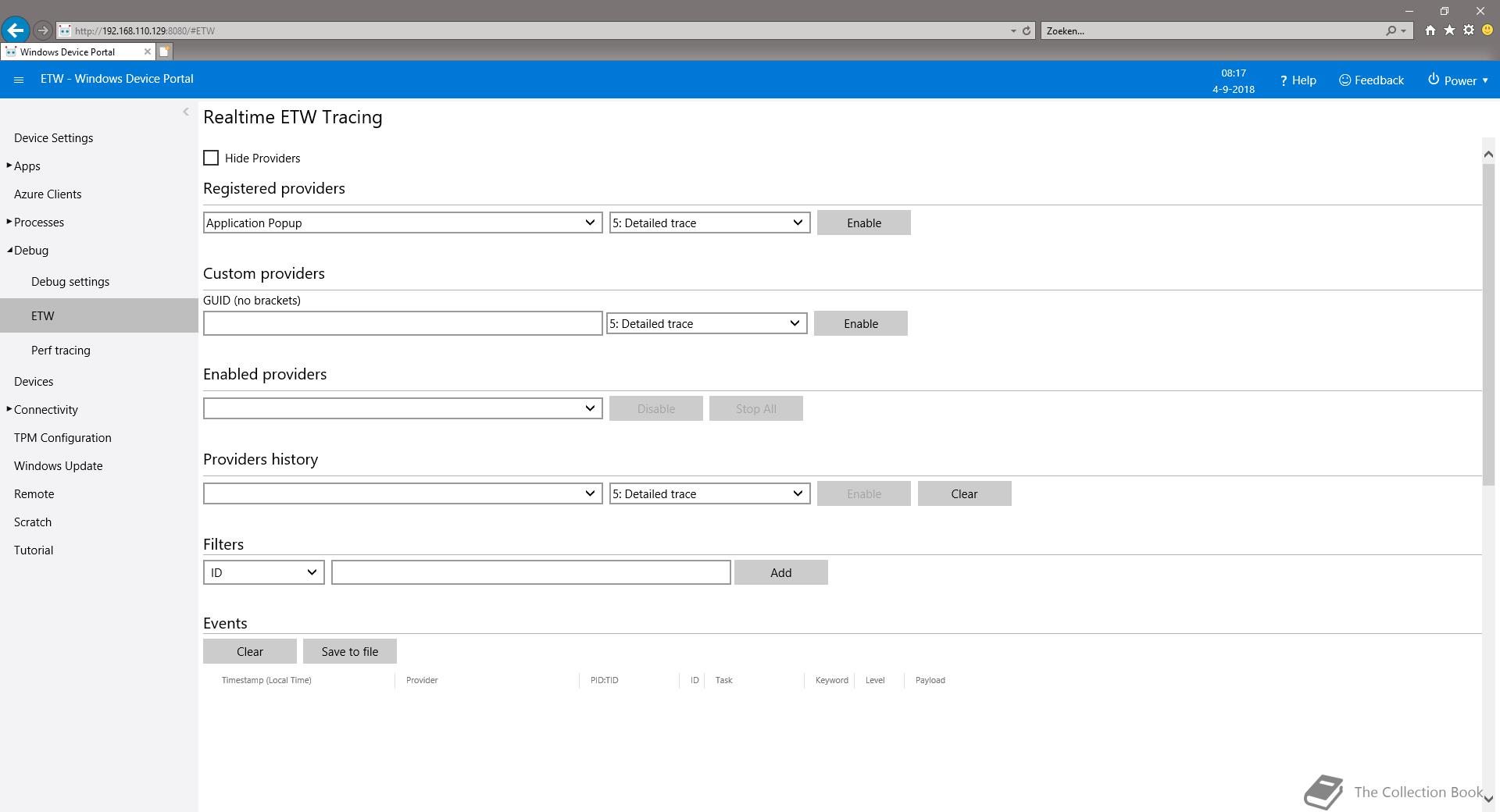The height and width of the screenshot is (812, 1500).
Task: Click the Stop All button
Action: click(x=755, y=408)
